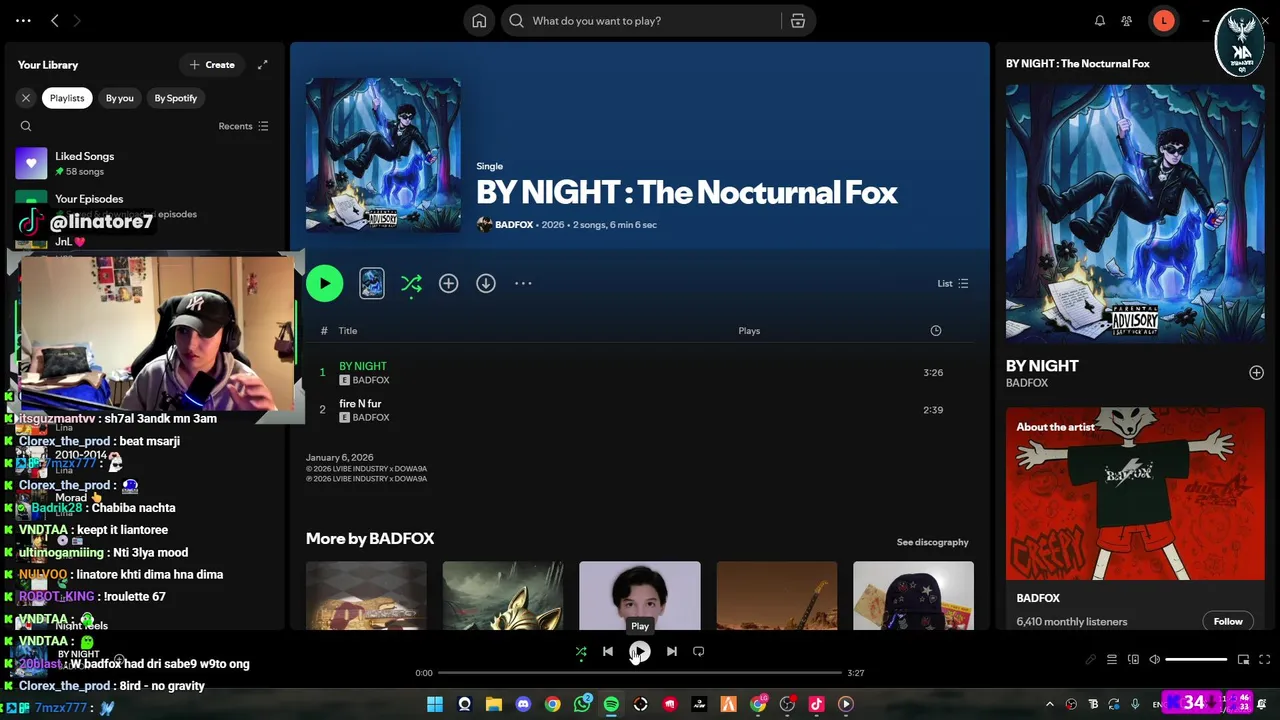
Task: Open the BADFOX artist link under the title
Action: tap(514, 225)
